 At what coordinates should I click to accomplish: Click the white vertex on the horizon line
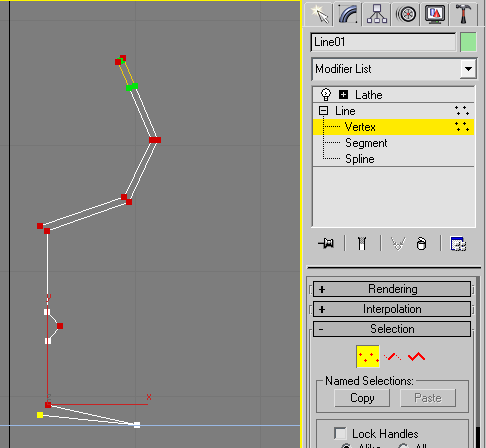pyautogui.click(x=137, y=425)
